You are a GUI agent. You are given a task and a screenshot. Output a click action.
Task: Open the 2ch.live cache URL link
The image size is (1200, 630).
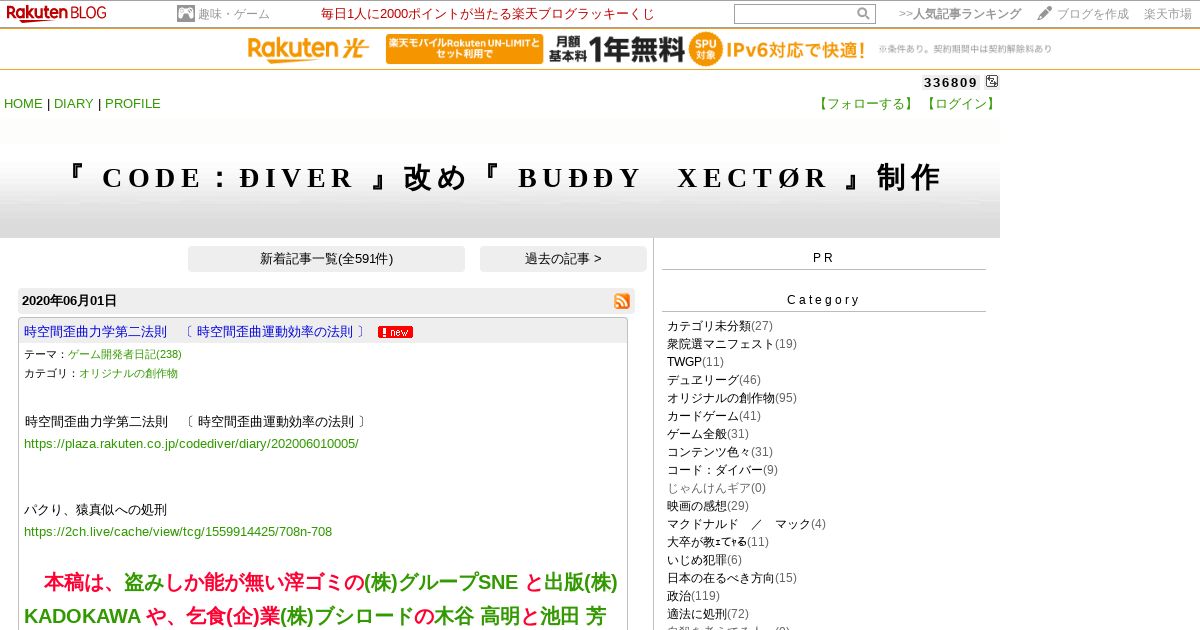click(178, 531)
